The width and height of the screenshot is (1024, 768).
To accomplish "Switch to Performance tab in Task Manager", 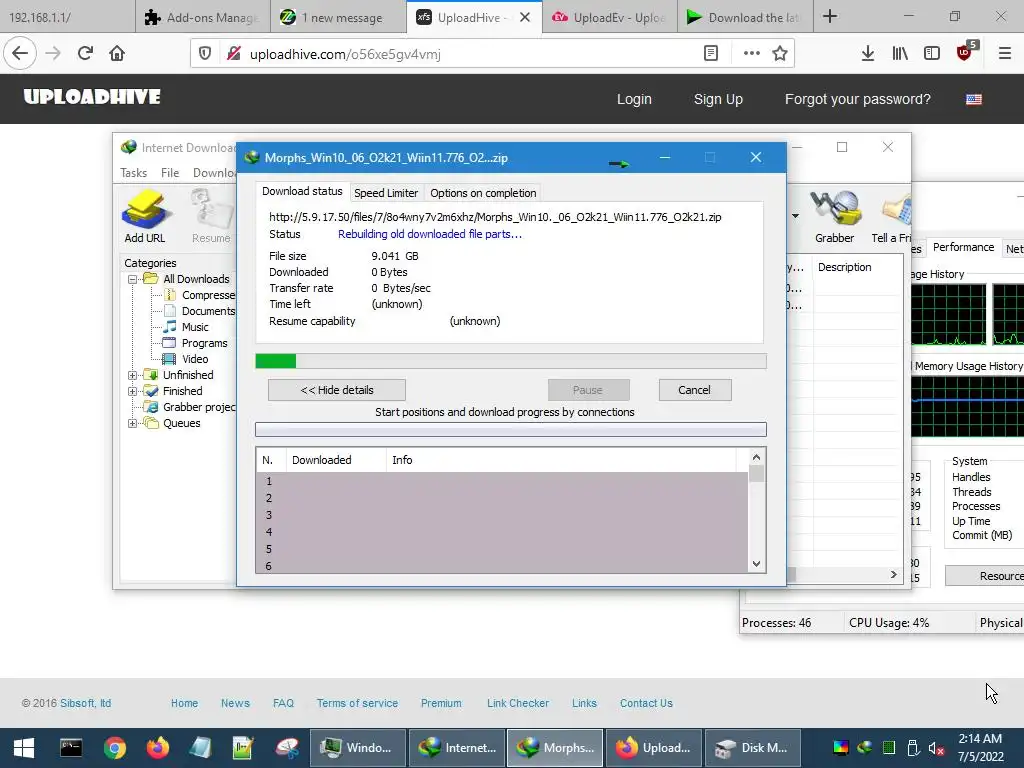I will pos(963,248).
